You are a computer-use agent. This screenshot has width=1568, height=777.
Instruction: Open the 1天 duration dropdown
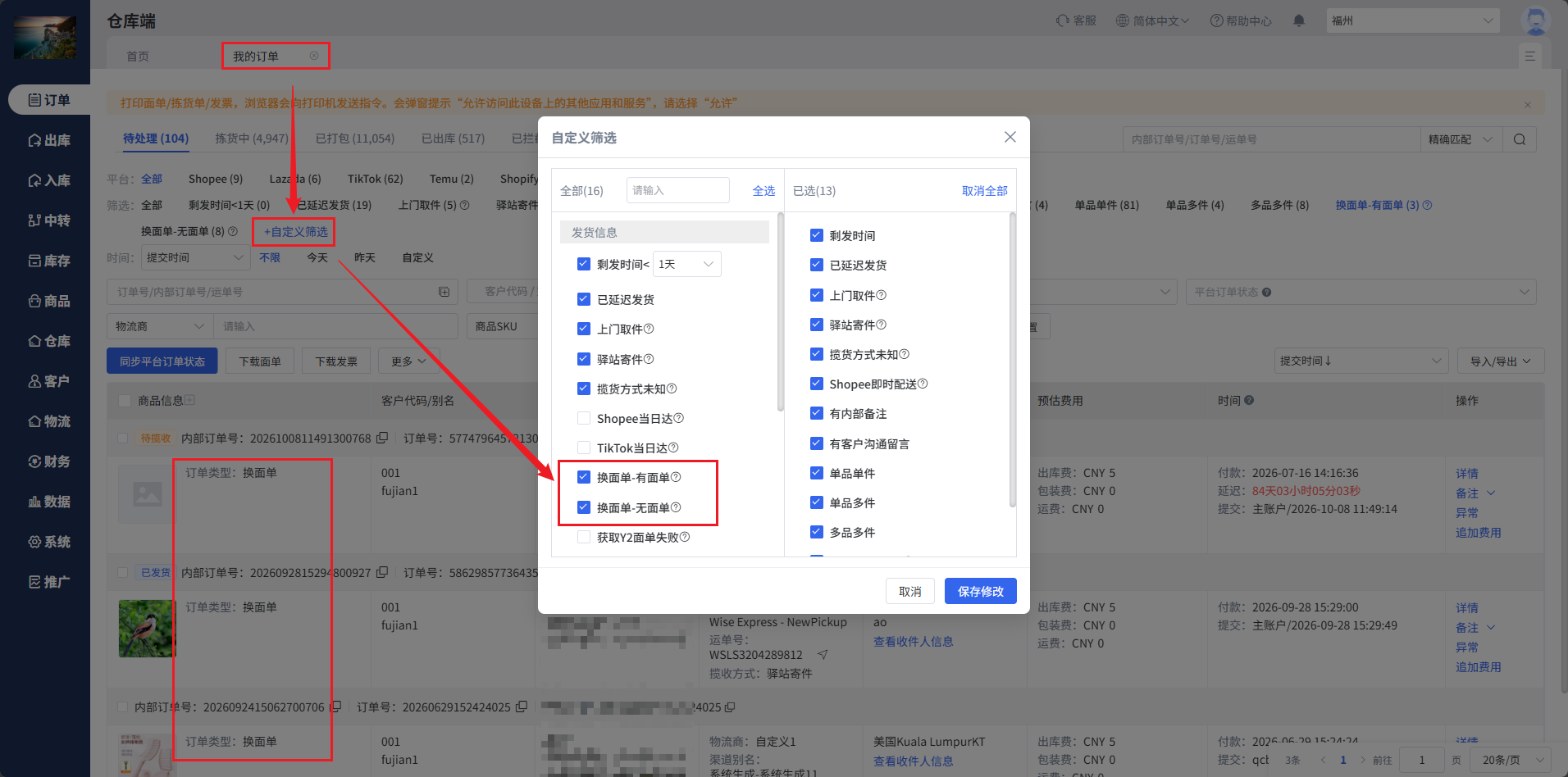(687, 264)
